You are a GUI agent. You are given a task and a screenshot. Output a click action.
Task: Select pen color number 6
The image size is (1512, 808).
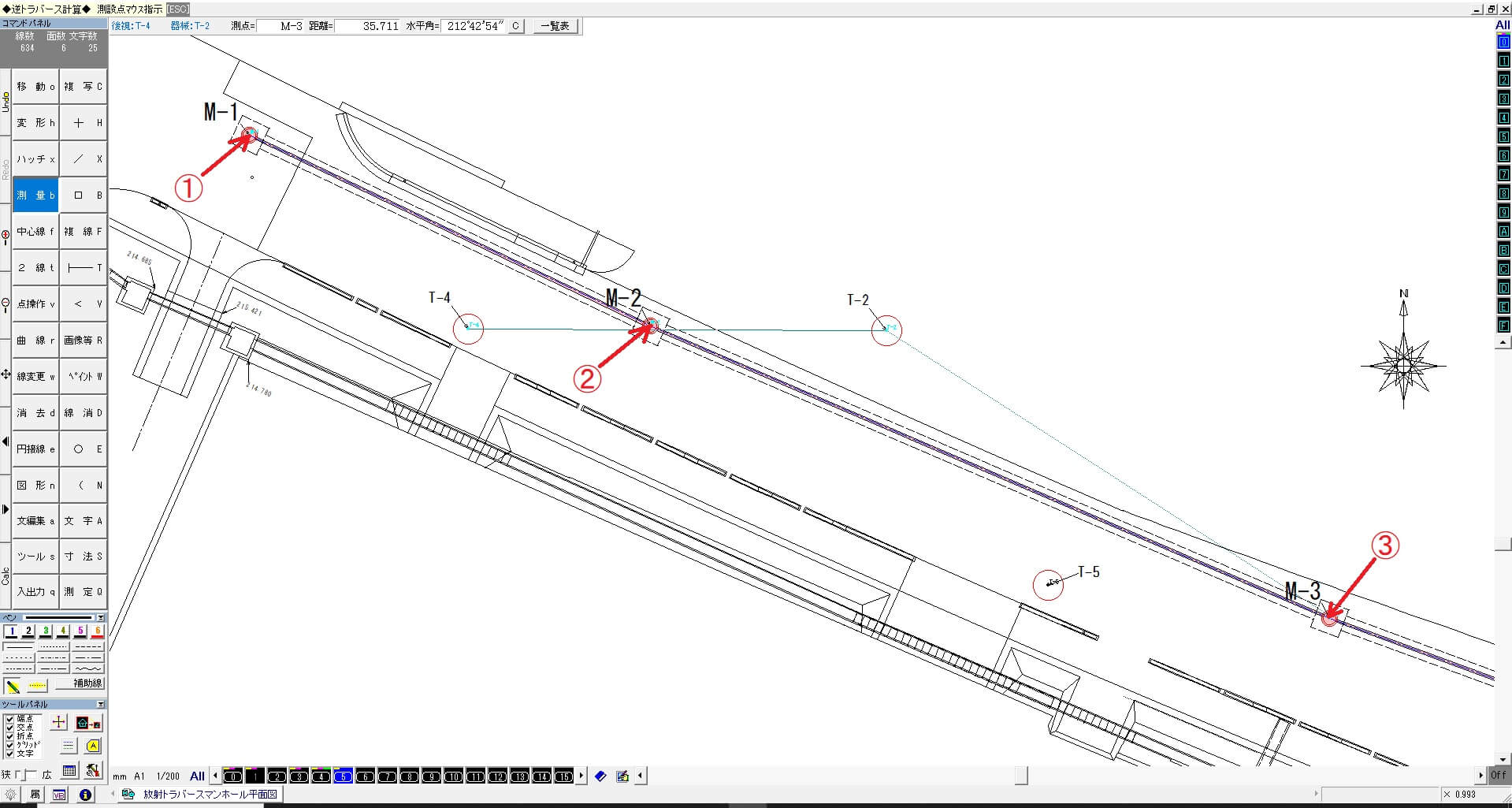pos(98,631)
